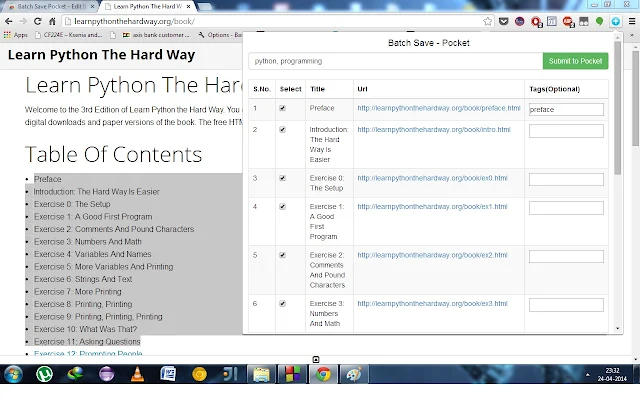Click the taskbar clock showing 23:32
640x400 pixels.
(x=612, y=374)
